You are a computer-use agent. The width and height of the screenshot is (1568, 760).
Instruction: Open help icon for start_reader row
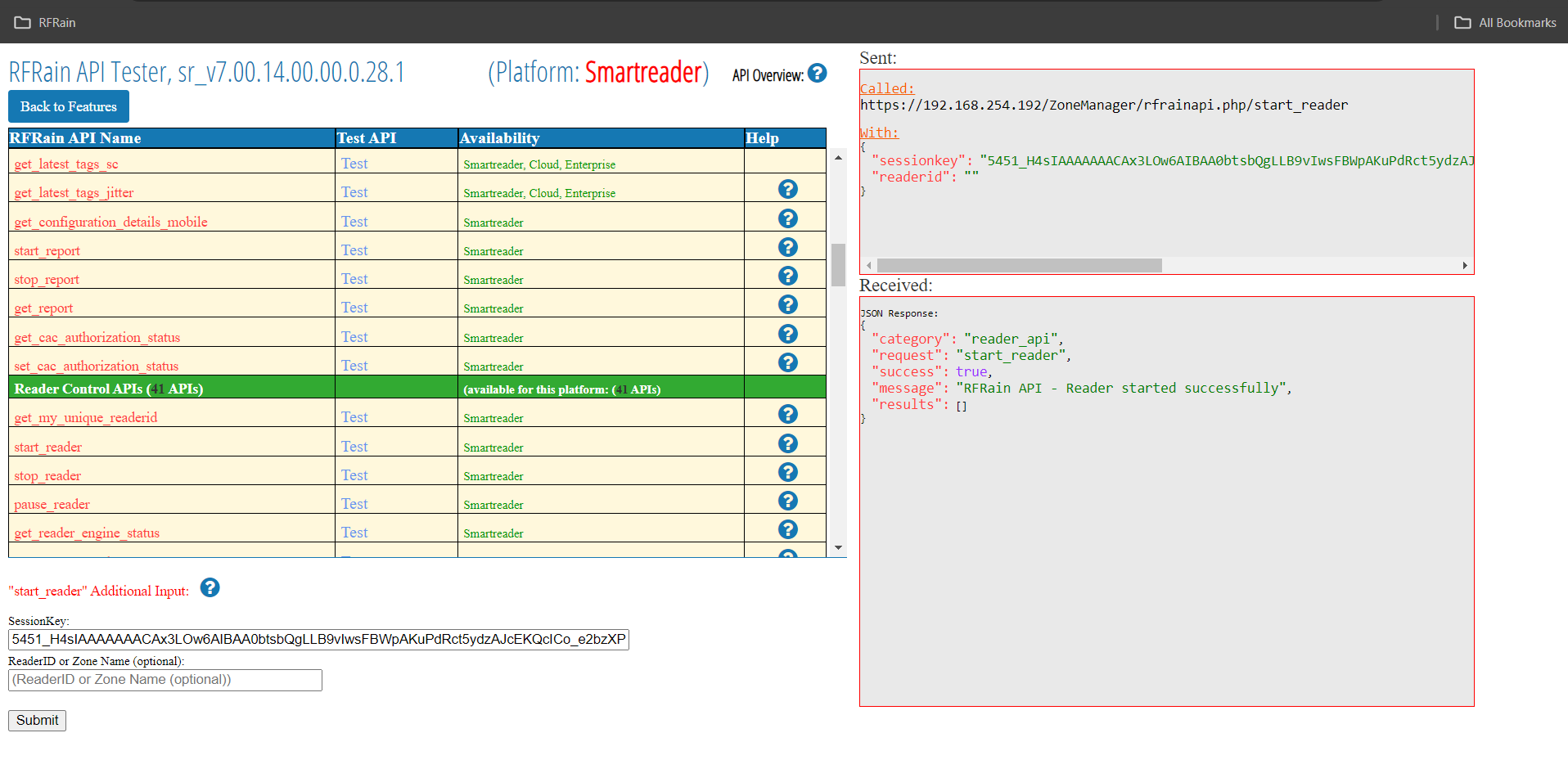click(x=787, y=443)
